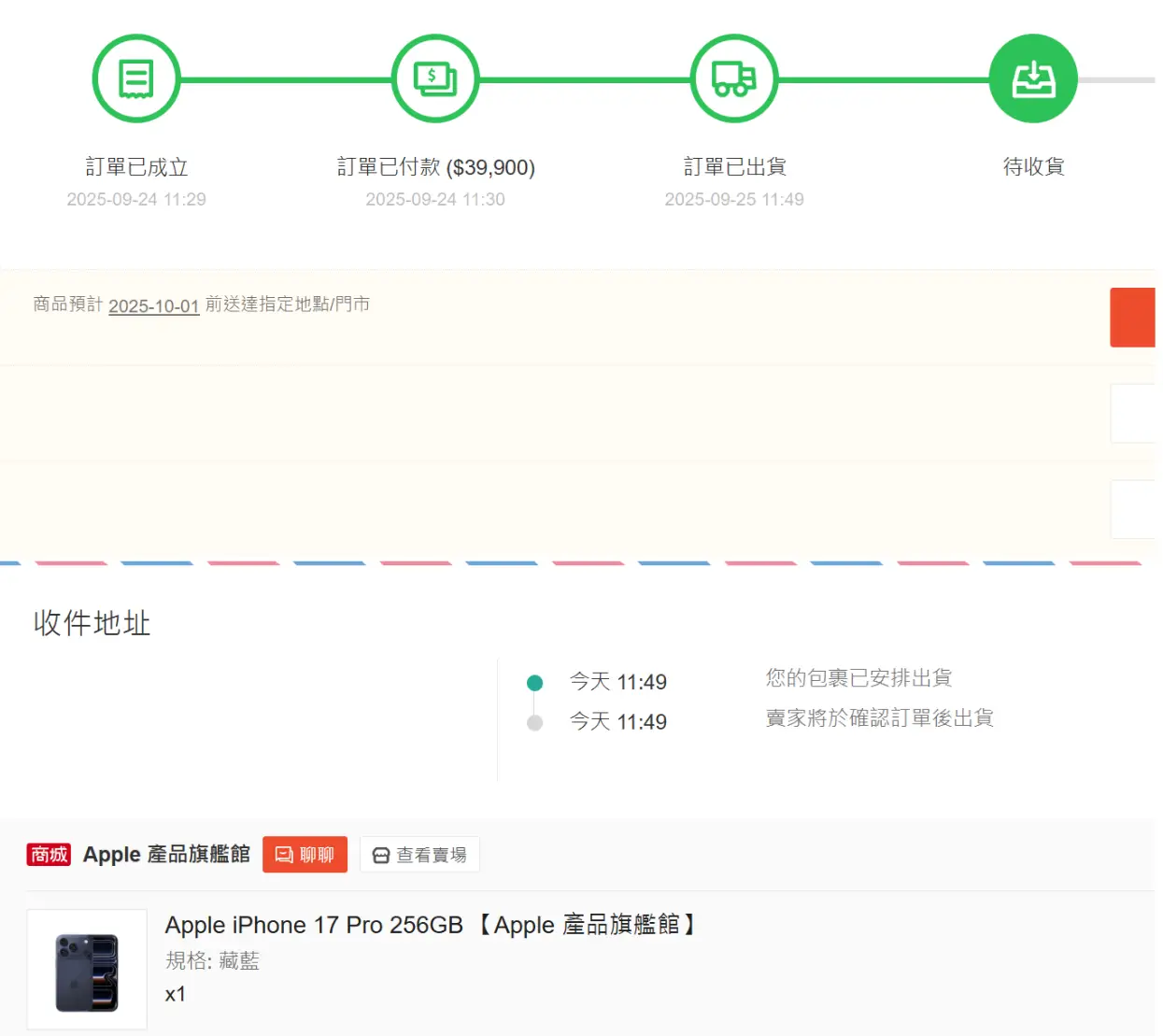1163x1036 pixels.
Task: Click the 規格: 藏藍 variant text
Action: (x=212, y=960)
